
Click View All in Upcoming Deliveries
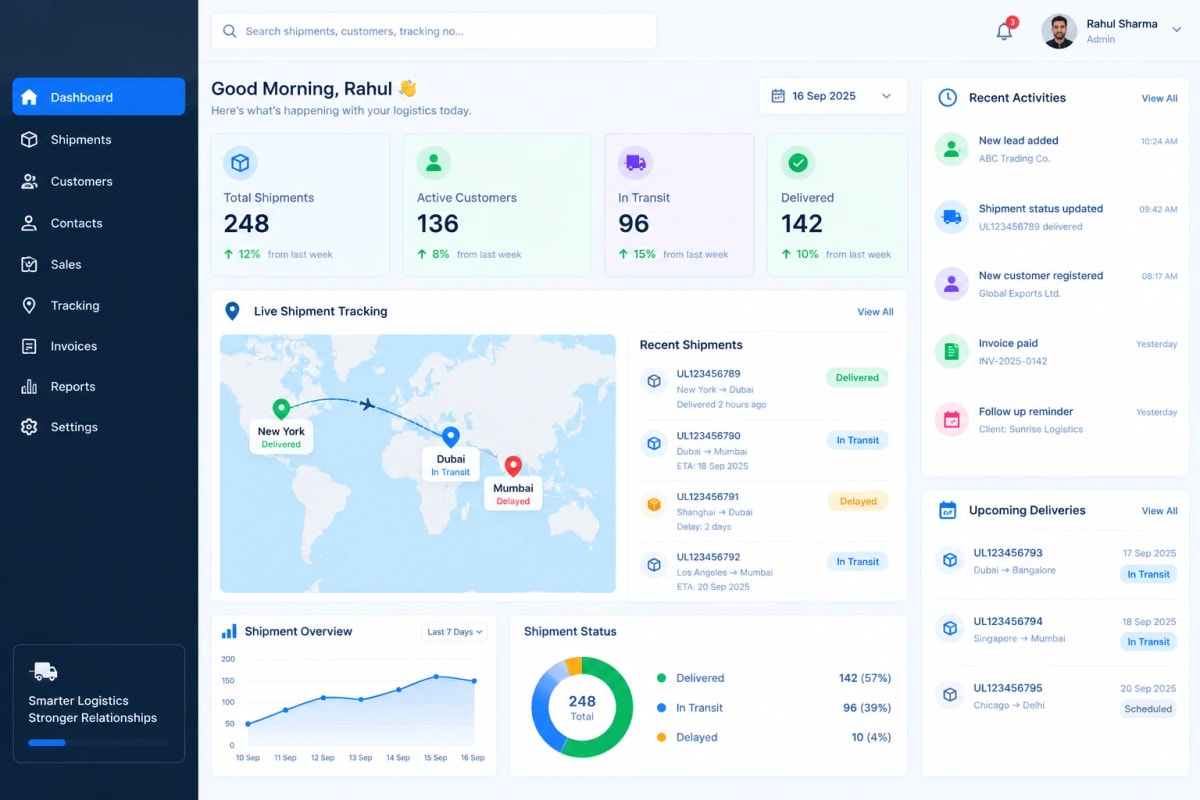pos(1160,511)
